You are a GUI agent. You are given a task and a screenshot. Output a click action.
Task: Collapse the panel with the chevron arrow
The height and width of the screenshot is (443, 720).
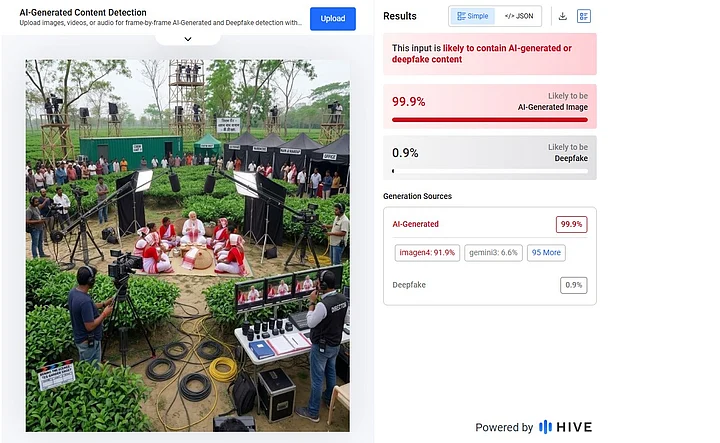click(188, 39)
